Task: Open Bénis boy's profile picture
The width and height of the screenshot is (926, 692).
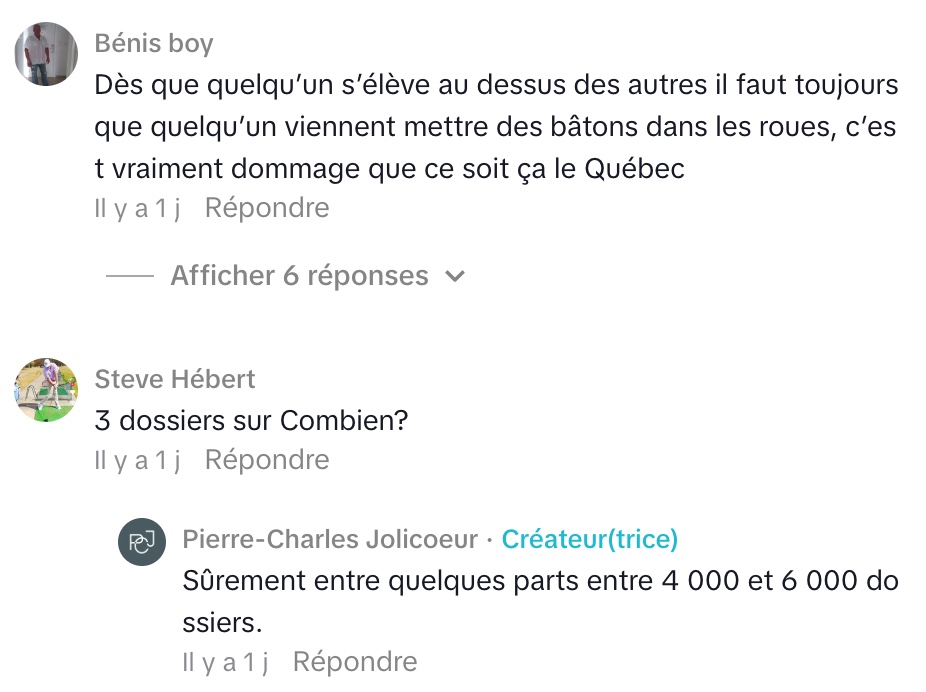Action: pyautogui.click(x=46, y=54)
